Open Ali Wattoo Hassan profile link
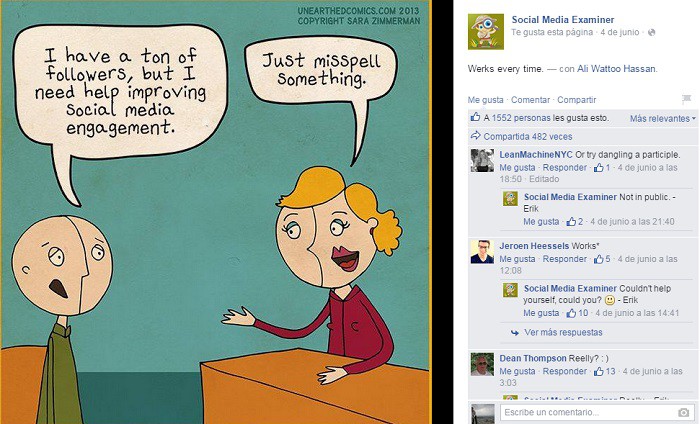 click(616, 69)
